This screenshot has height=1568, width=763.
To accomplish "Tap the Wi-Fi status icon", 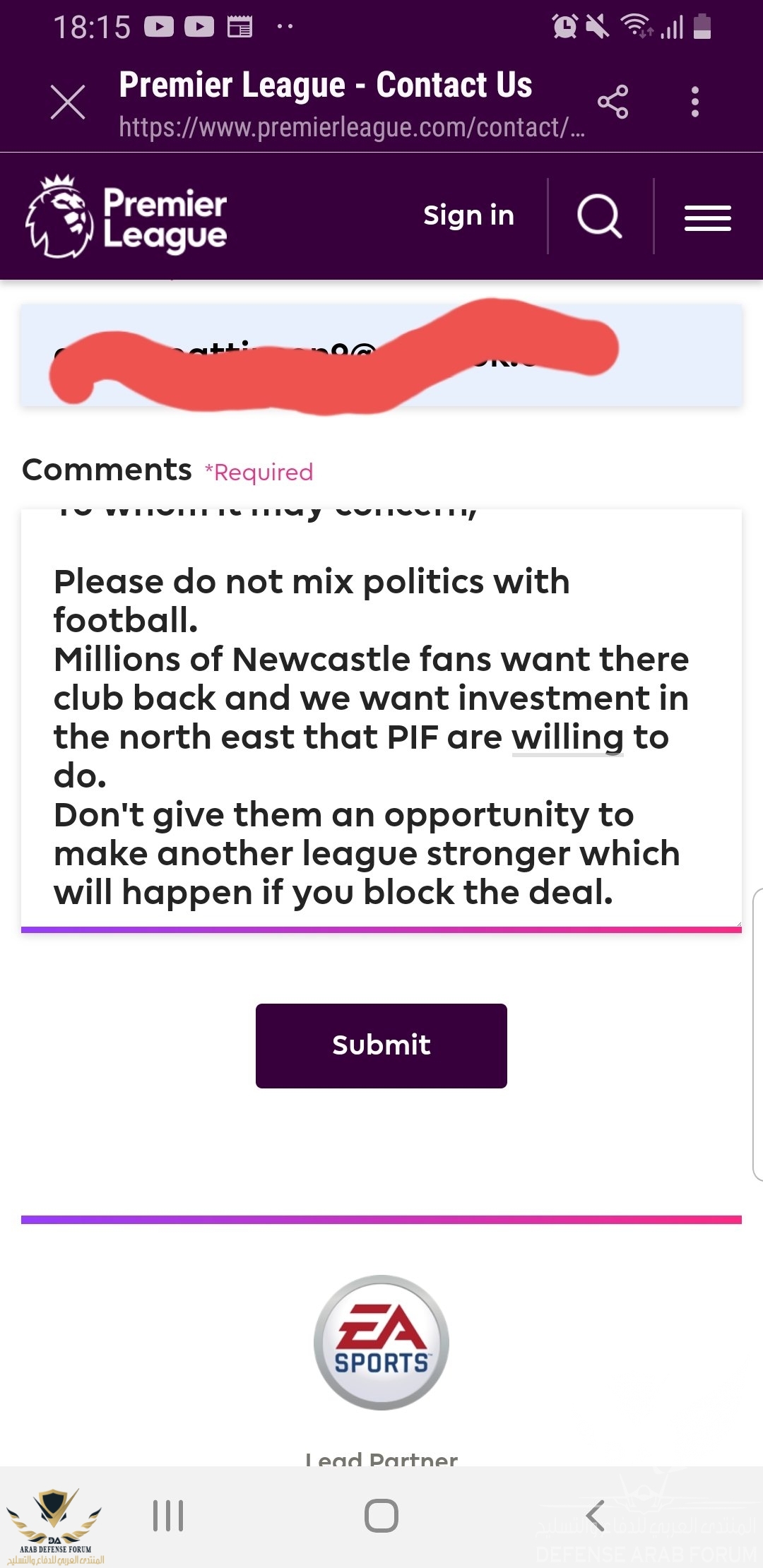I will 636,27.
